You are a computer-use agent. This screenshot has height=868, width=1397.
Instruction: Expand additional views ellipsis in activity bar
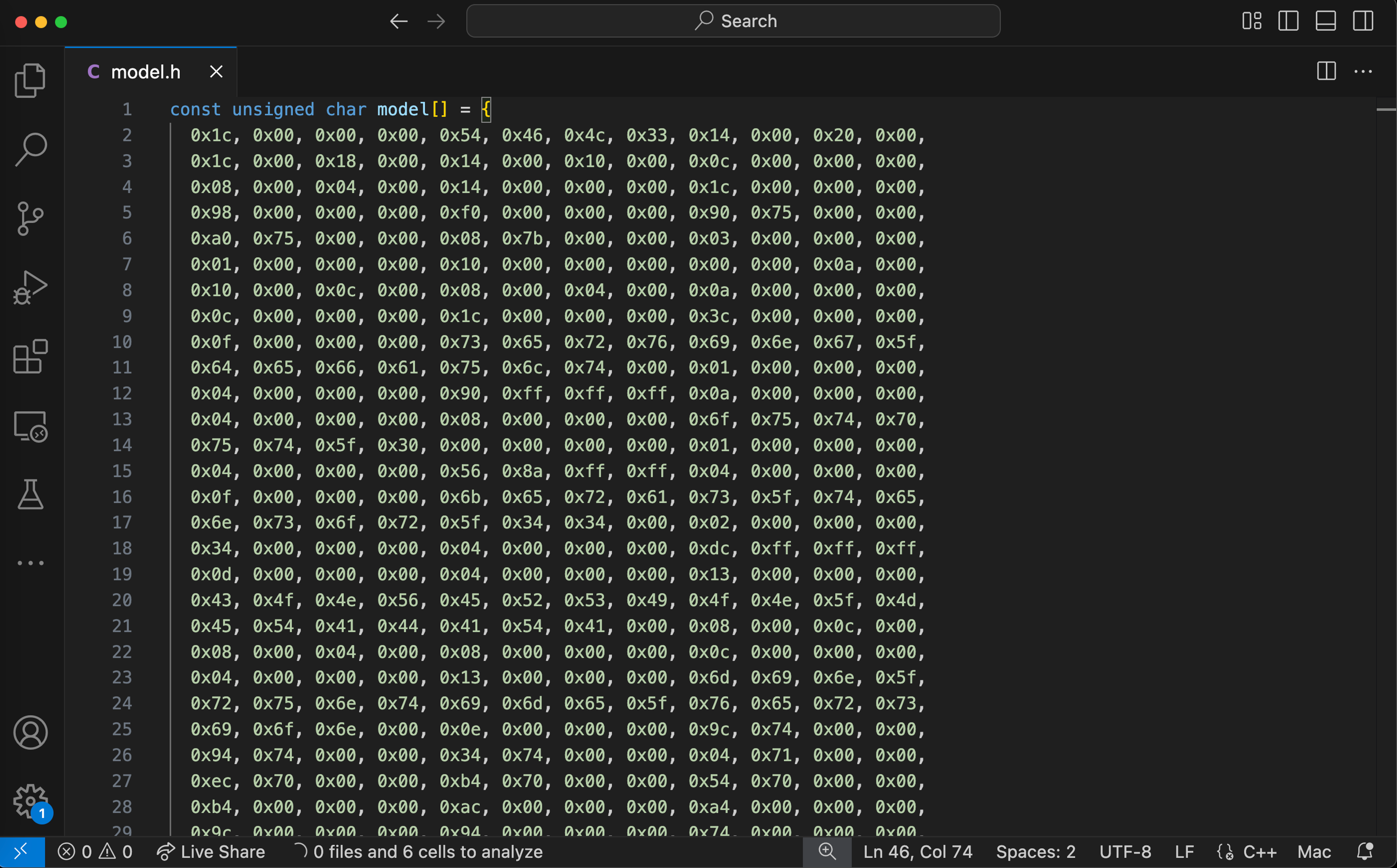tap(30, 563)
